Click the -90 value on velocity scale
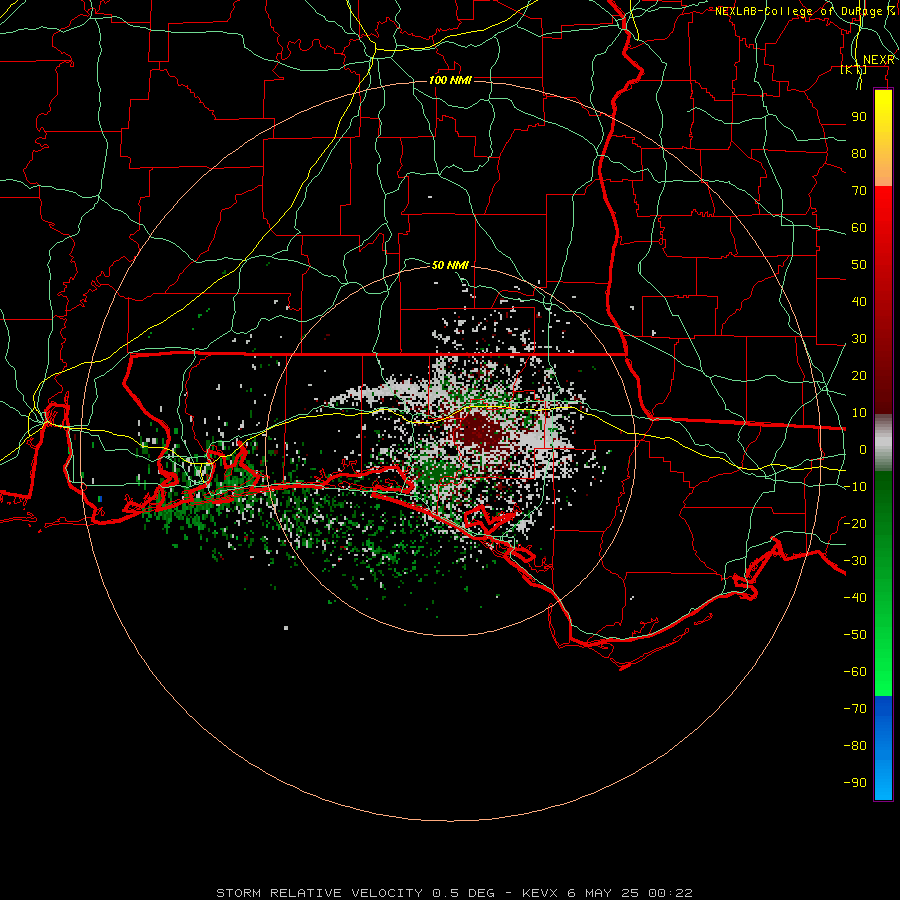 coord(855,783)
